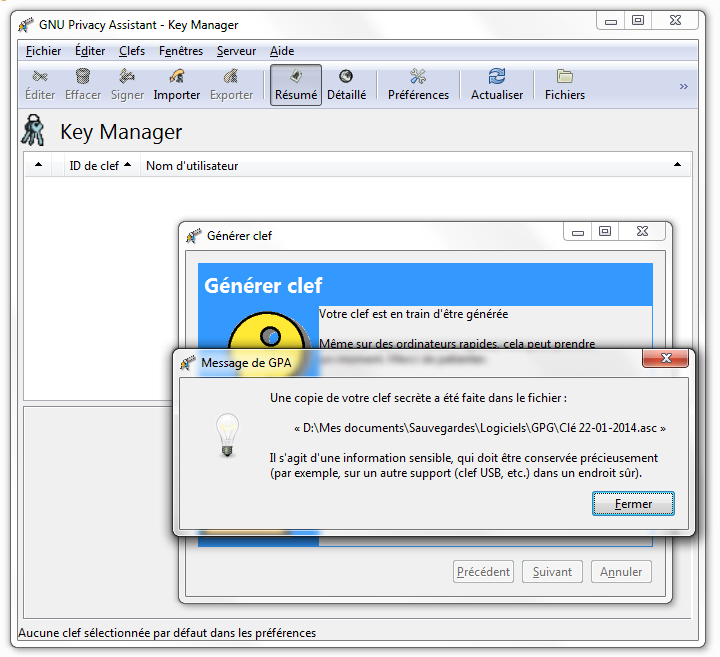
Task: Click the light bulb information icon
Action: click(227, 435)
